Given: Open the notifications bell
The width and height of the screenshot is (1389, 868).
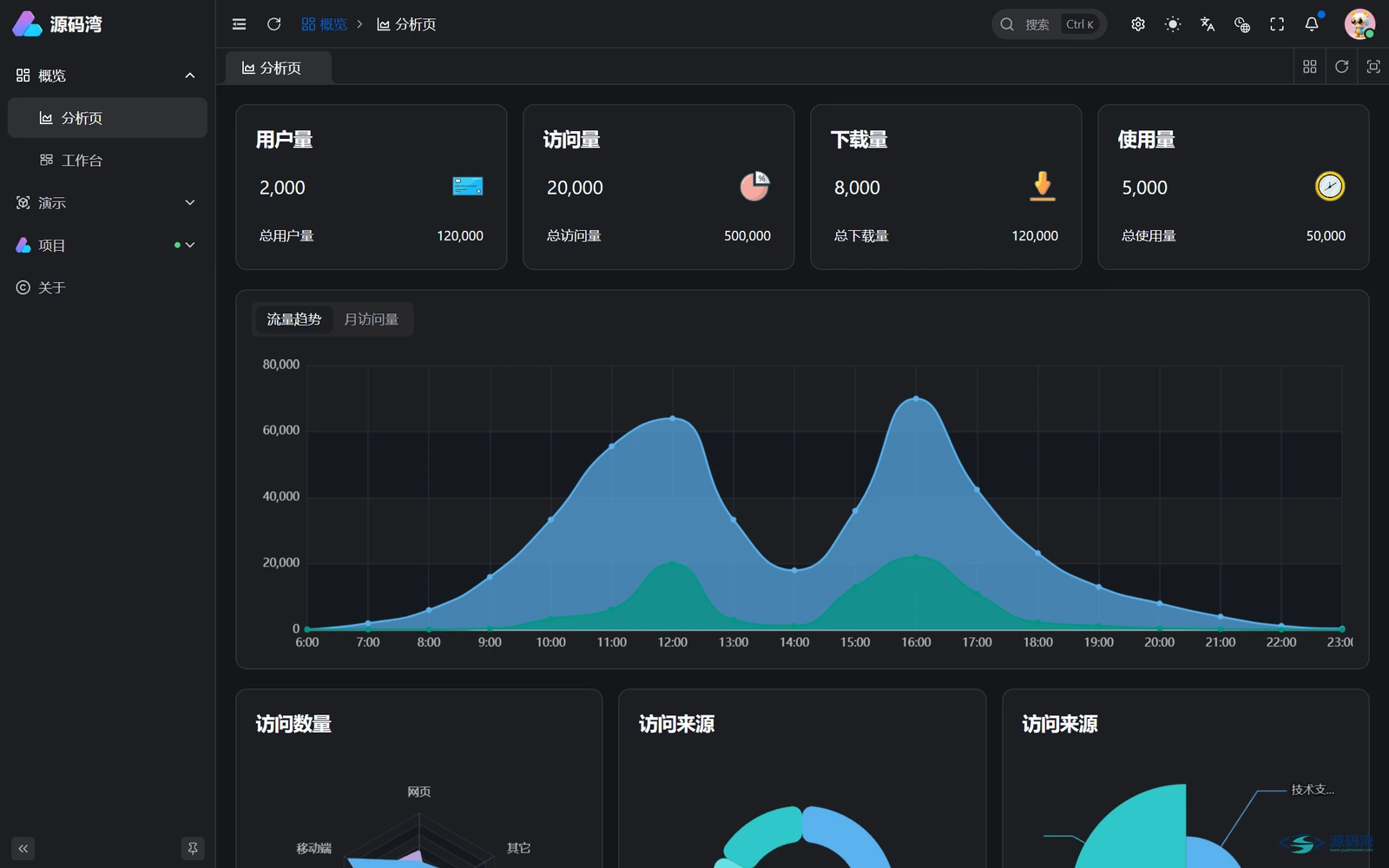Looking at the screenshot, I should pyautogui.click(x=1312, y=24).
